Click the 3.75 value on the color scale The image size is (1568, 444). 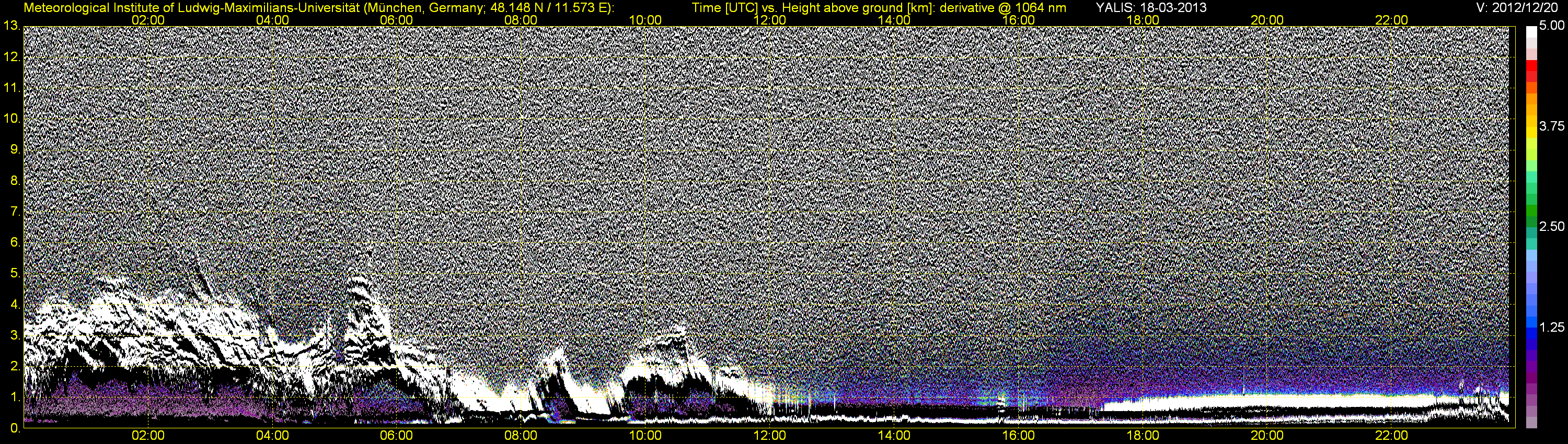click(1552, 126)
